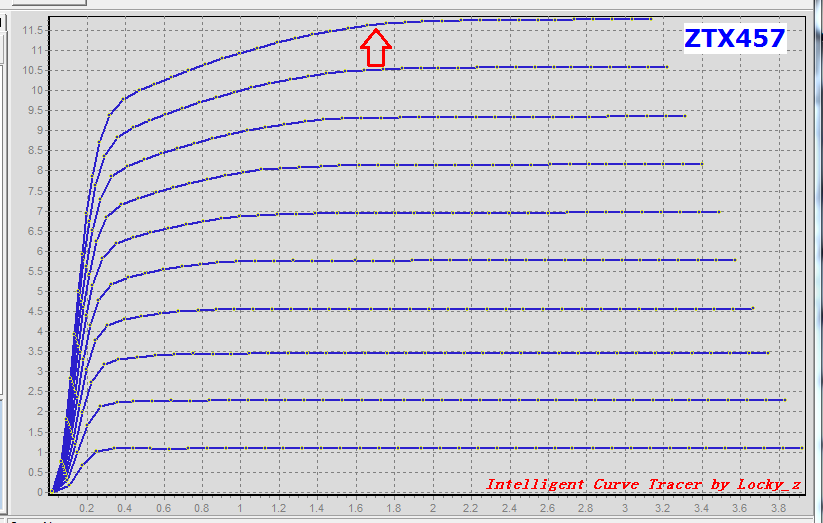Click the ZTX457 device label
823x523 pixels.
[x=735, y=38]
